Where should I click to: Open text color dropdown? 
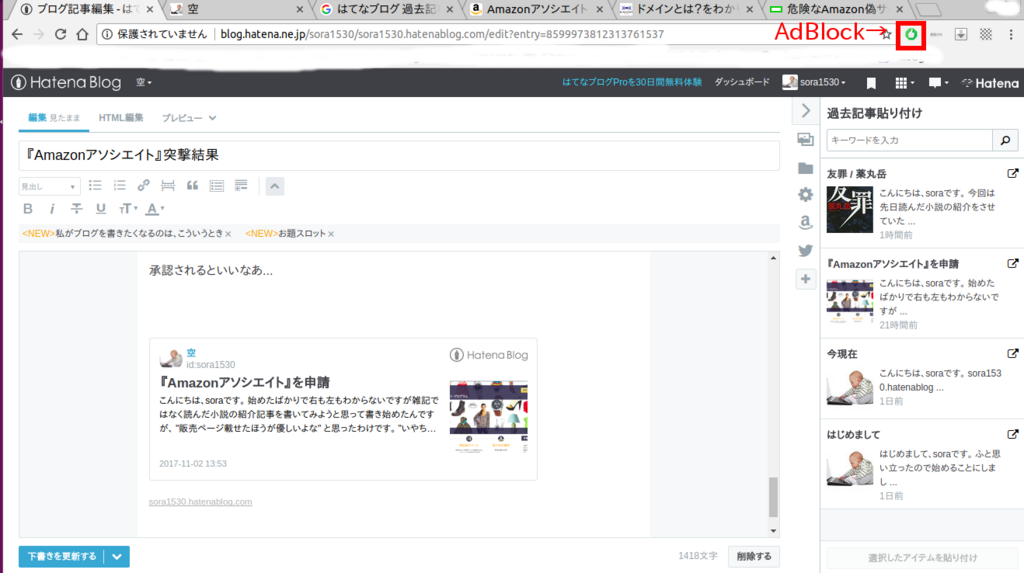tap(155, 208)
